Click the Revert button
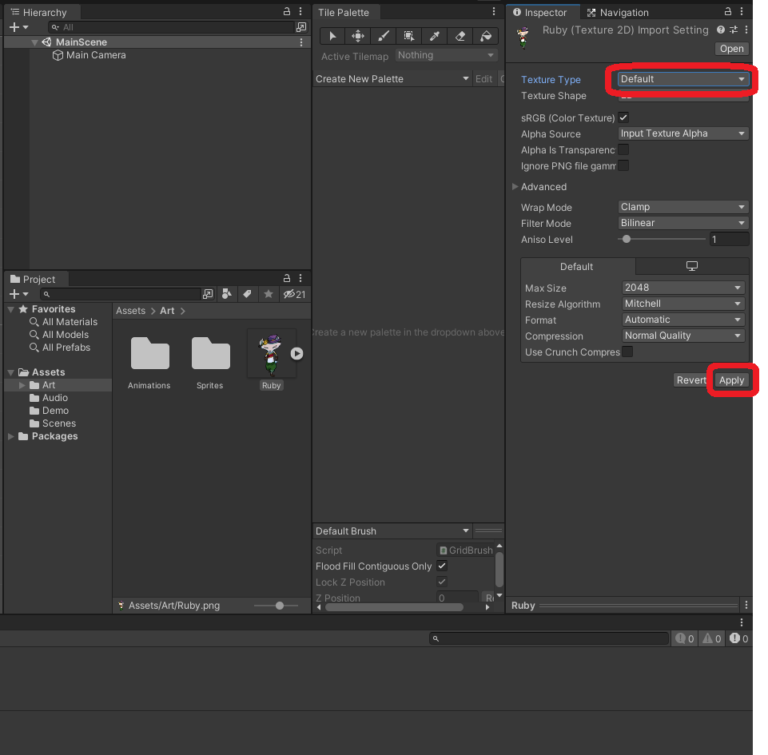The height and width of the screenshot is (755, 768). [691, 380]
